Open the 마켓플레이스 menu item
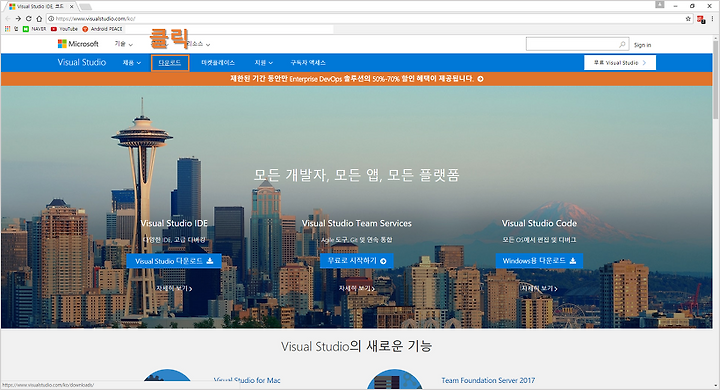This screenshot has height=390, width=720. tap(218, 62)
